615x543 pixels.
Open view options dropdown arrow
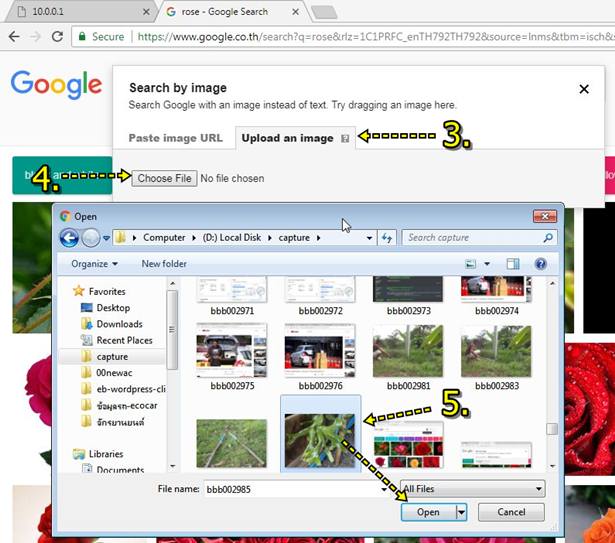click(x=487, y=264)
